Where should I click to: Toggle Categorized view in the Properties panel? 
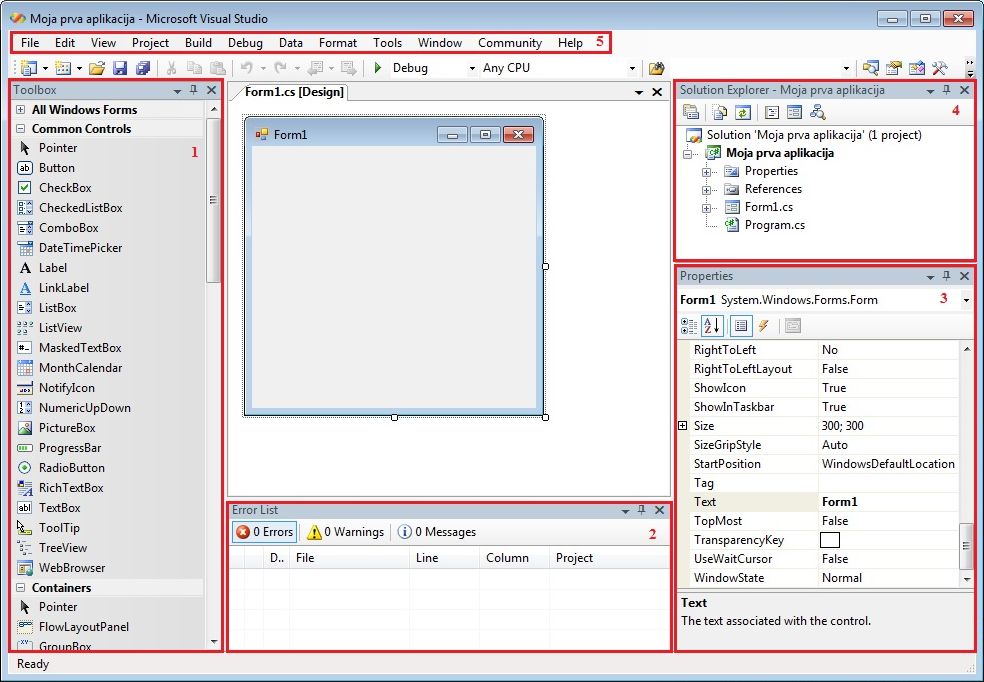688,326
